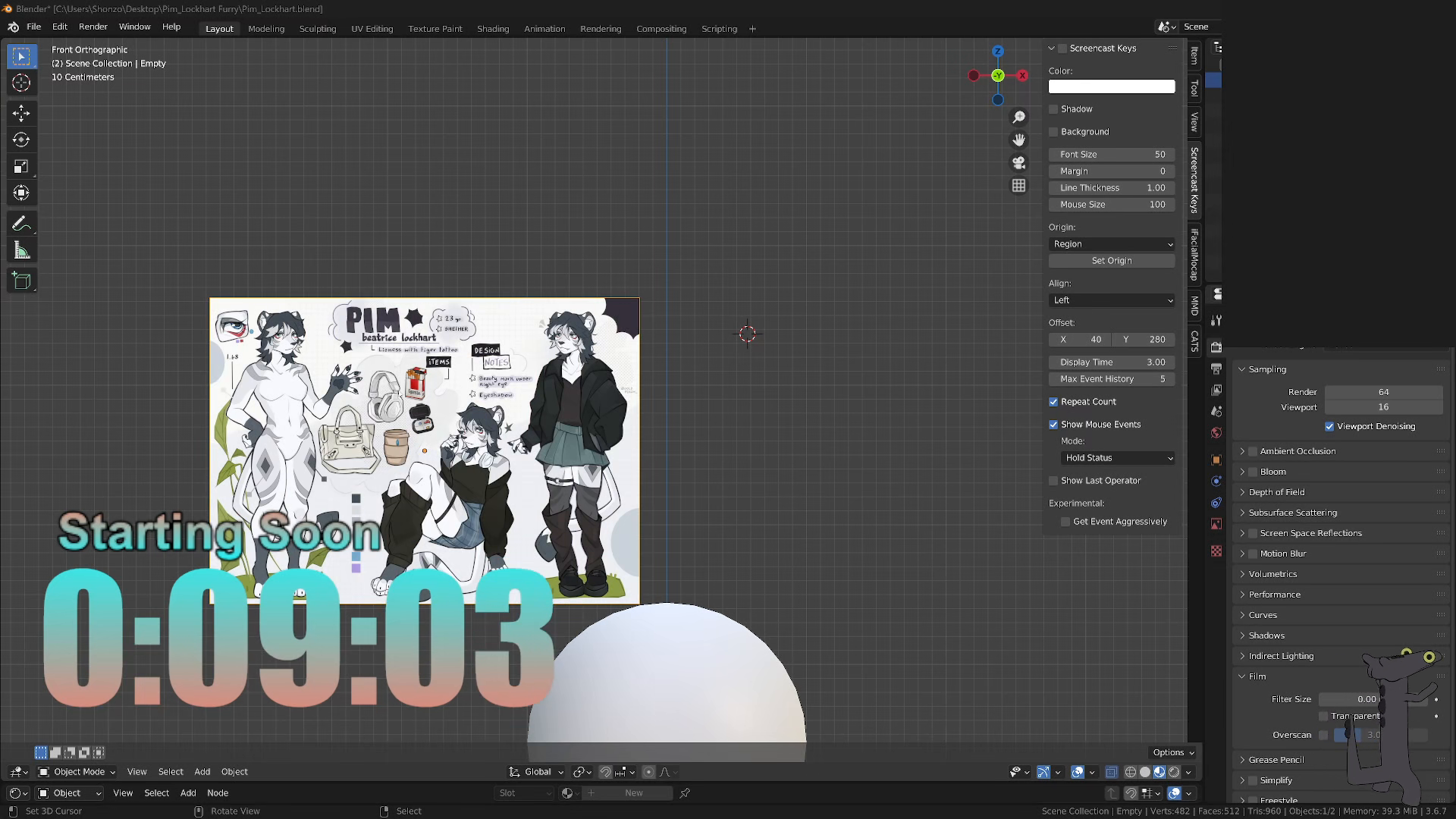Choose the Measure tool
1456x819 pixels.
[21, 250]
